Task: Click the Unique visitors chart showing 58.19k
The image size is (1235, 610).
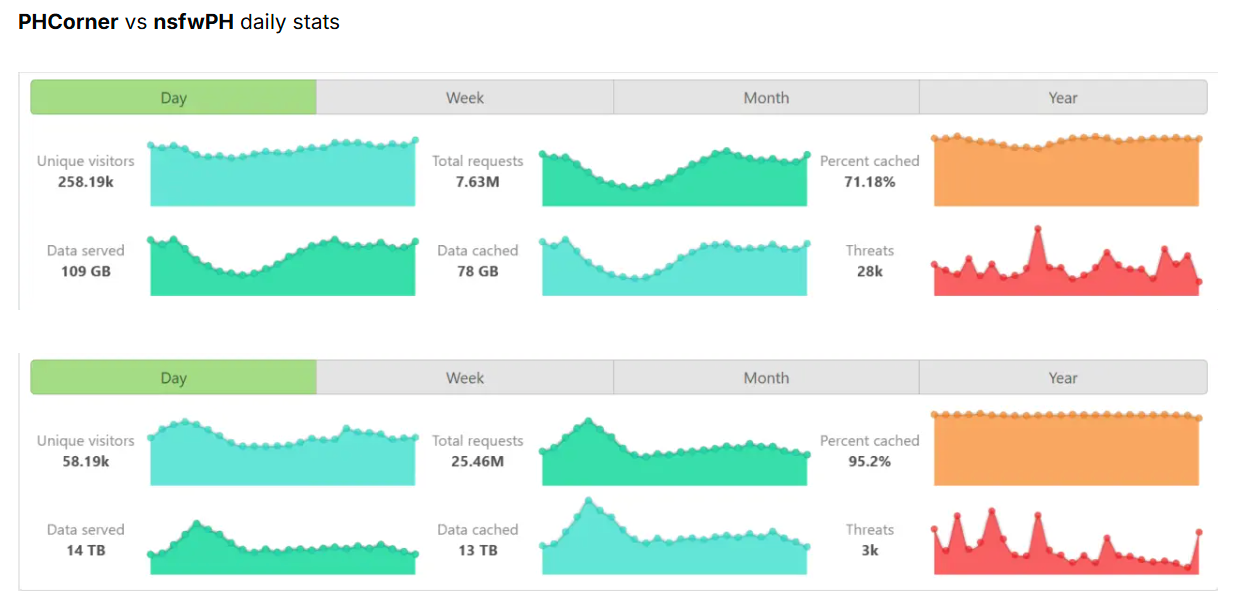Action: pos(283,453)
